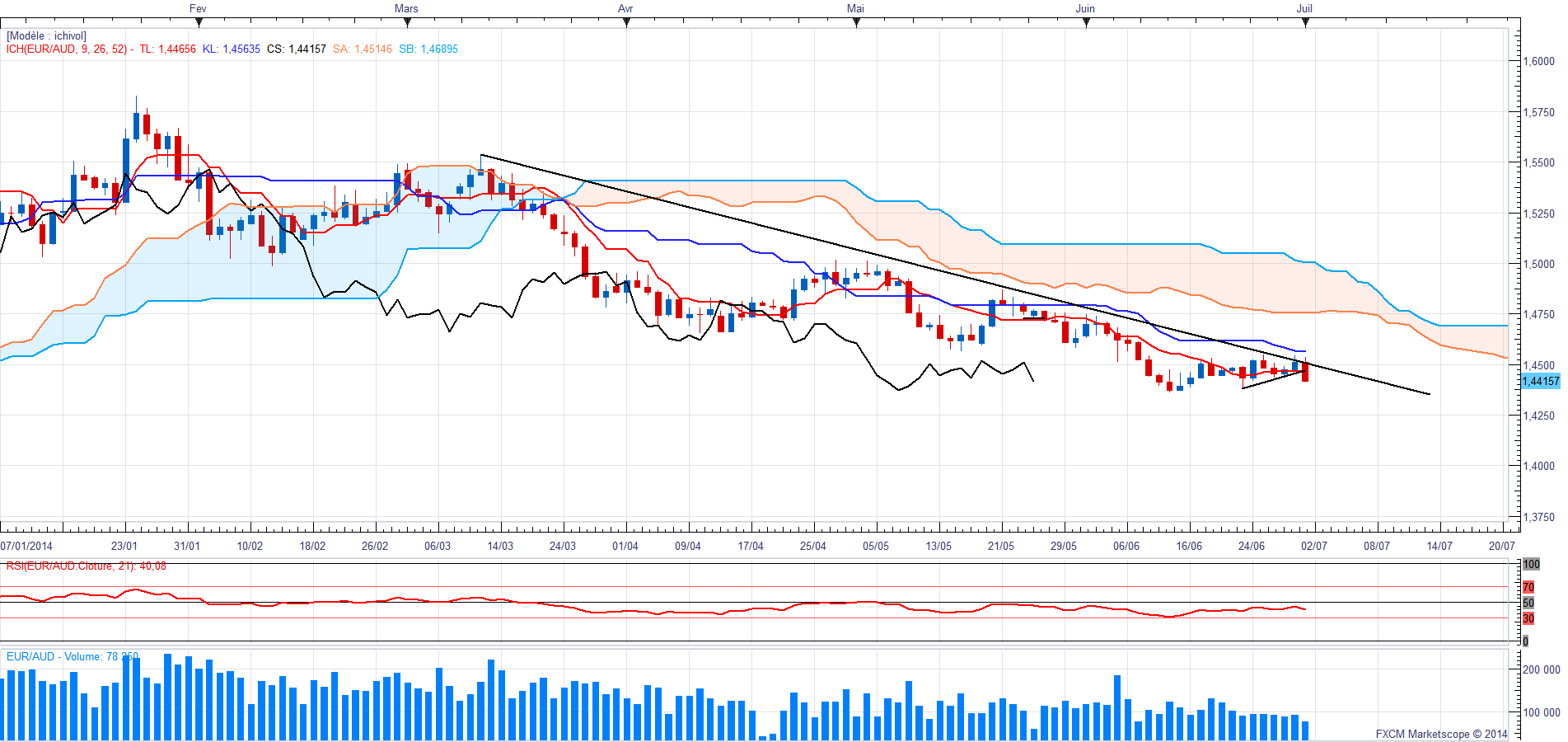The width and height of the screenshot is (1568, 742).
Task: Click the Mars month marker triangle
Action: click(407, 23)
